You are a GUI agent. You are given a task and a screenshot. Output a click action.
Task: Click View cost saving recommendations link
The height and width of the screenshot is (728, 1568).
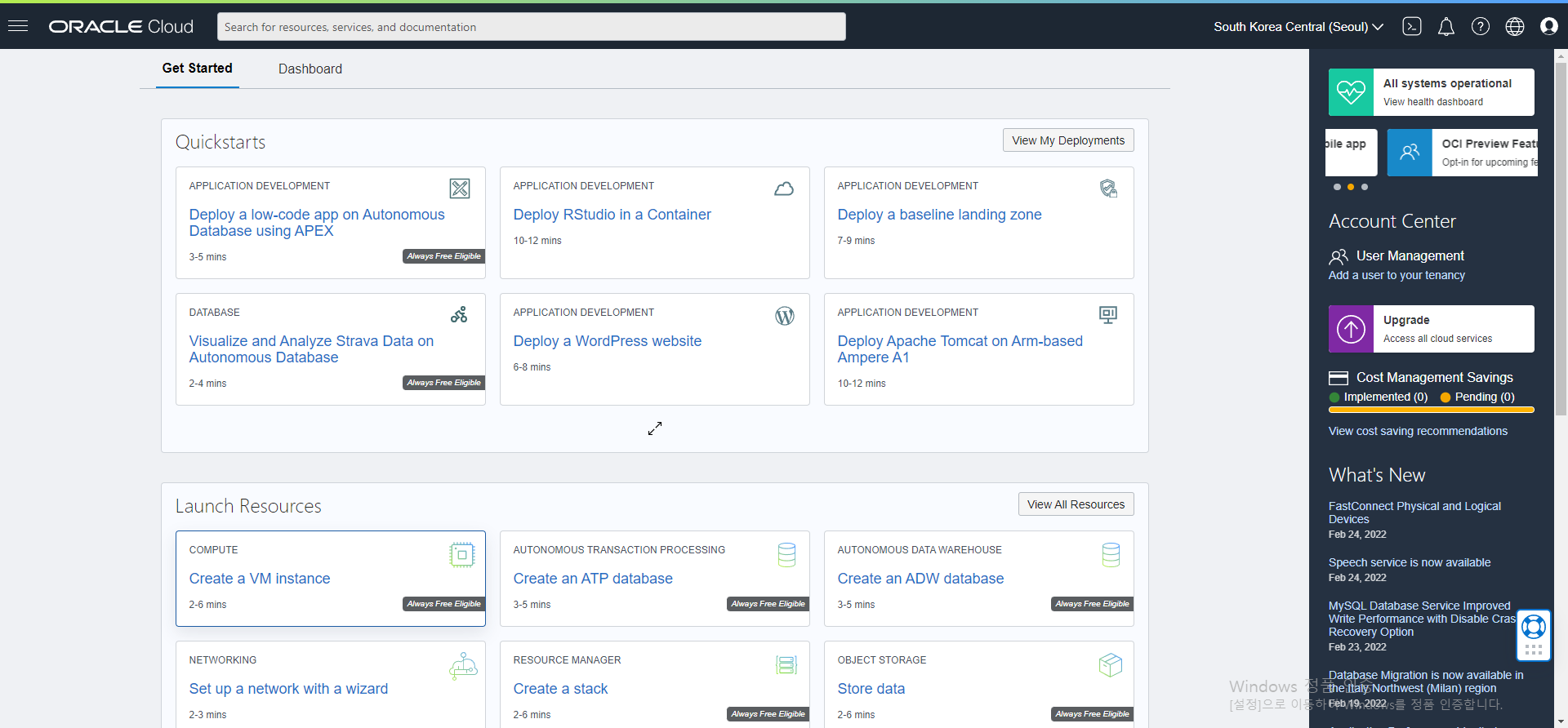point(1418,432)
